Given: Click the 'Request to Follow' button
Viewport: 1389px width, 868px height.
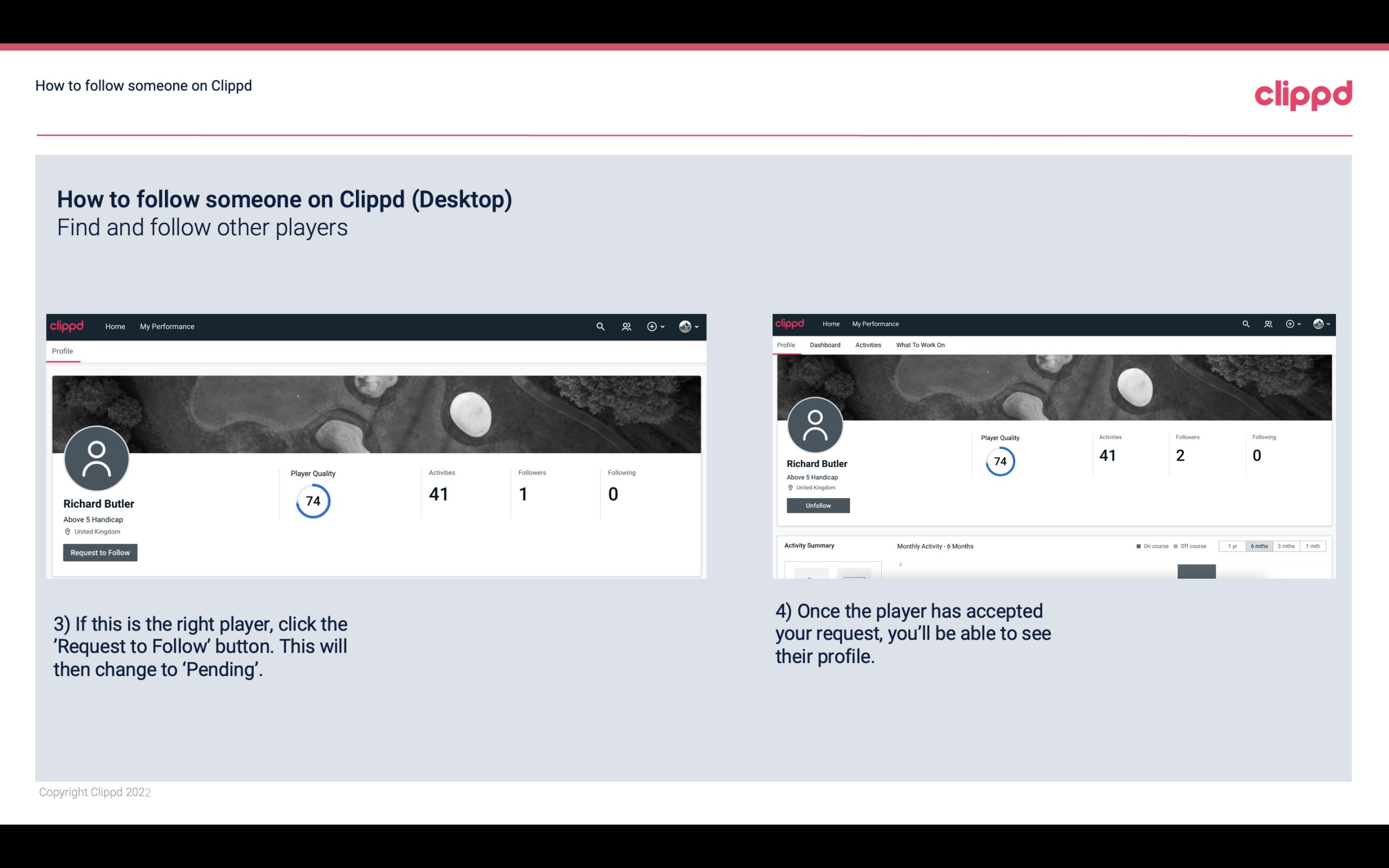Looking at the screenshot, I should pyautogui.click(x=100, y=552).
